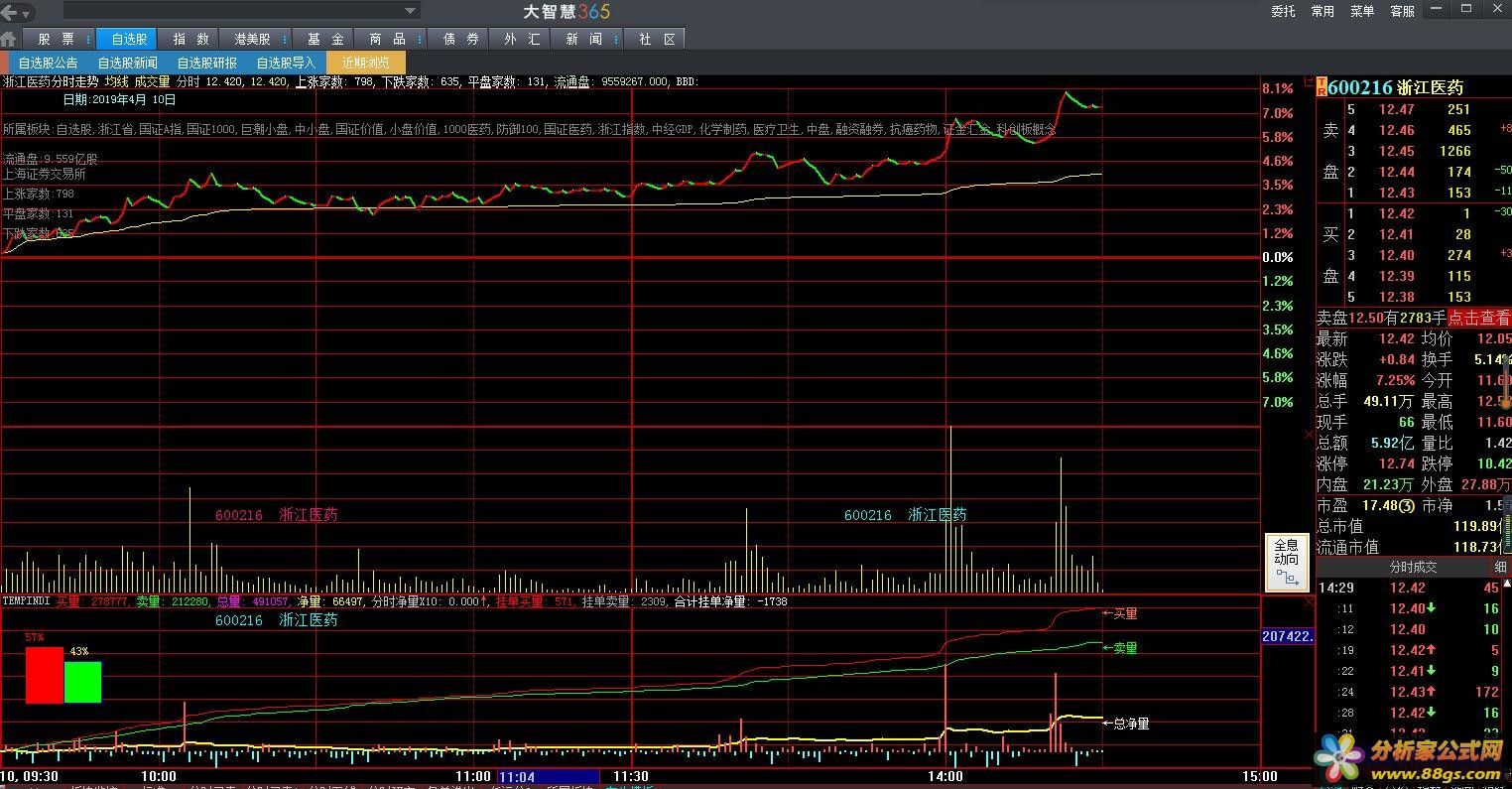Open the 客服 menu
This screenshot has width=1512, height=789.
point(1402,11)
